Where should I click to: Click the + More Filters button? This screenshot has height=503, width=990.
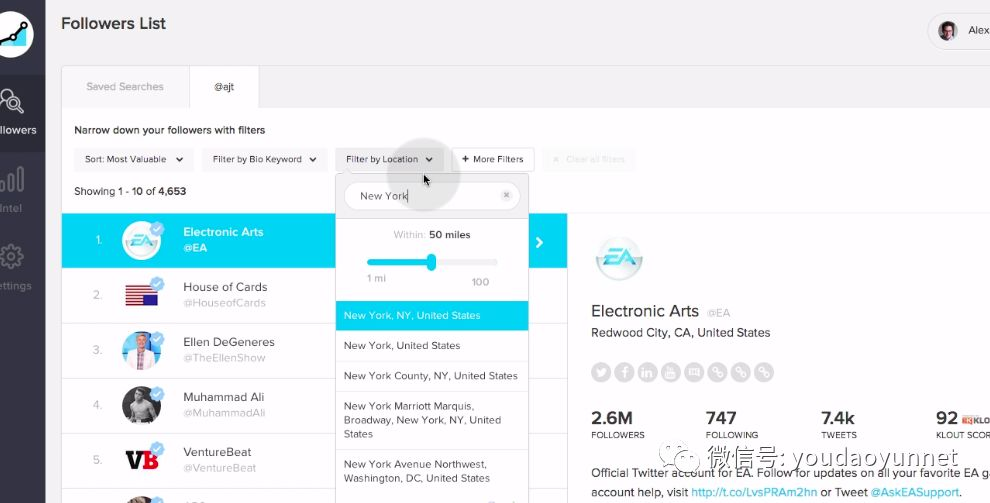[492, 160]
